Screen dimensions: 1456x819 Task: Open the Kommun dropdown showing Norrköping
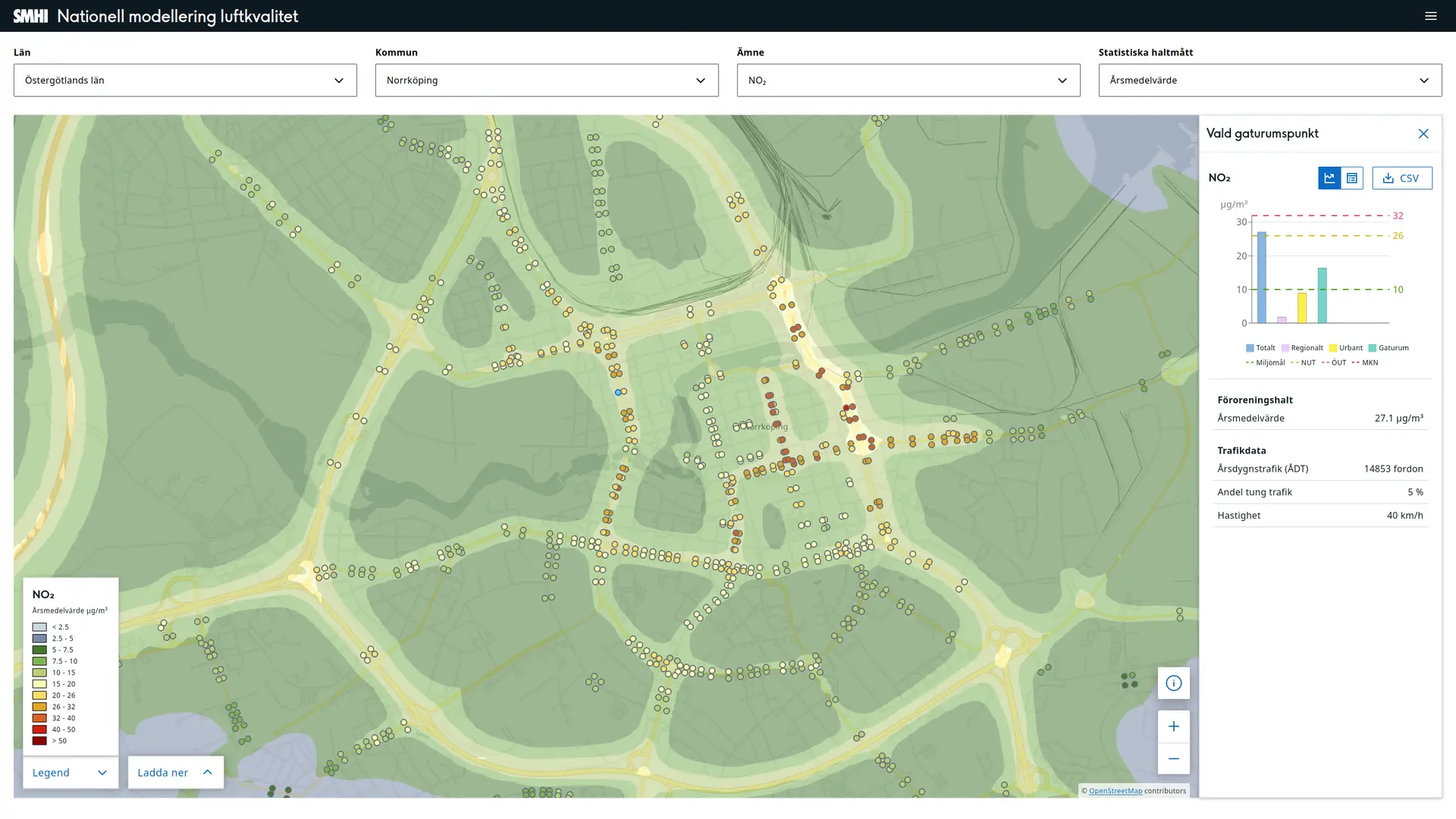coord(546,80)
